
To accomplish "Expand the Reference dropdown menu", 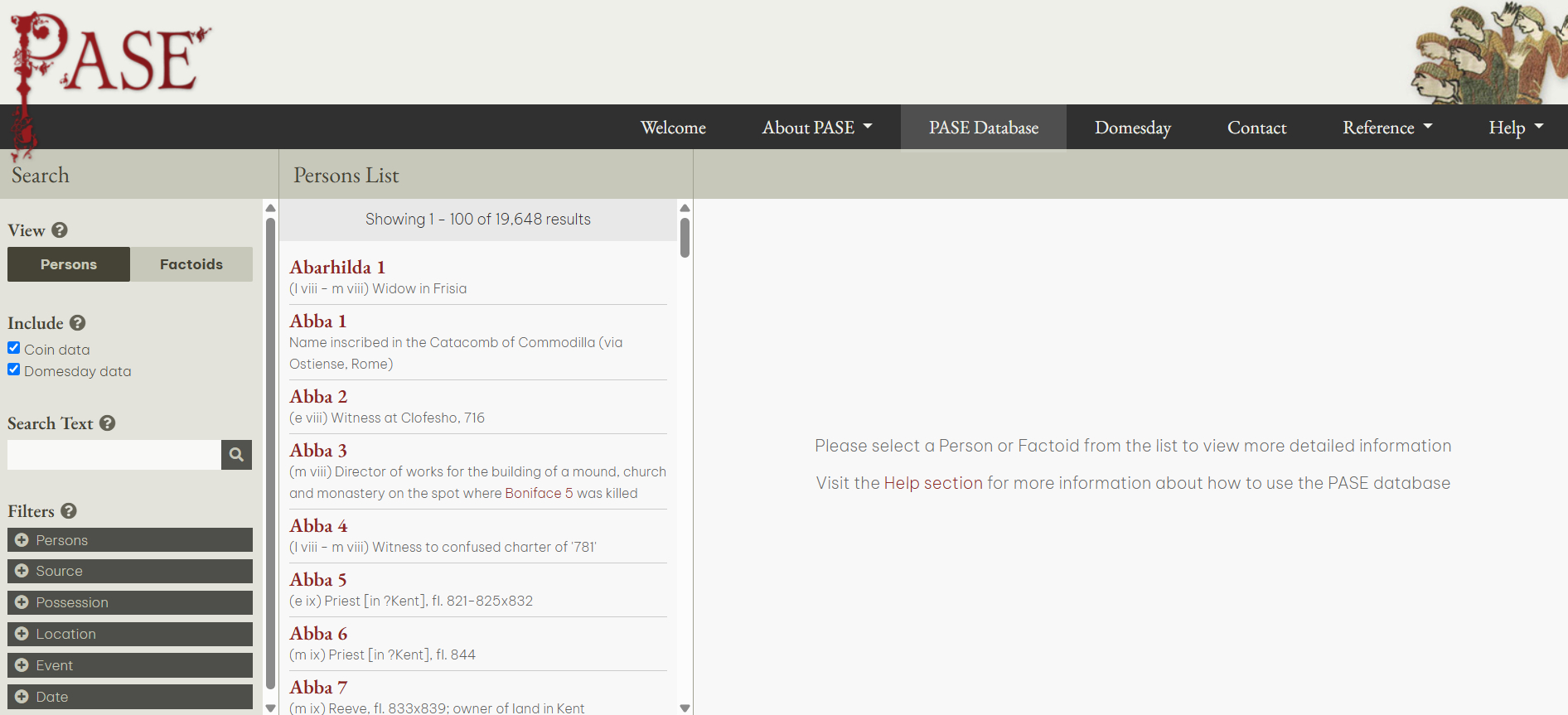I will tap(1387, 128).
